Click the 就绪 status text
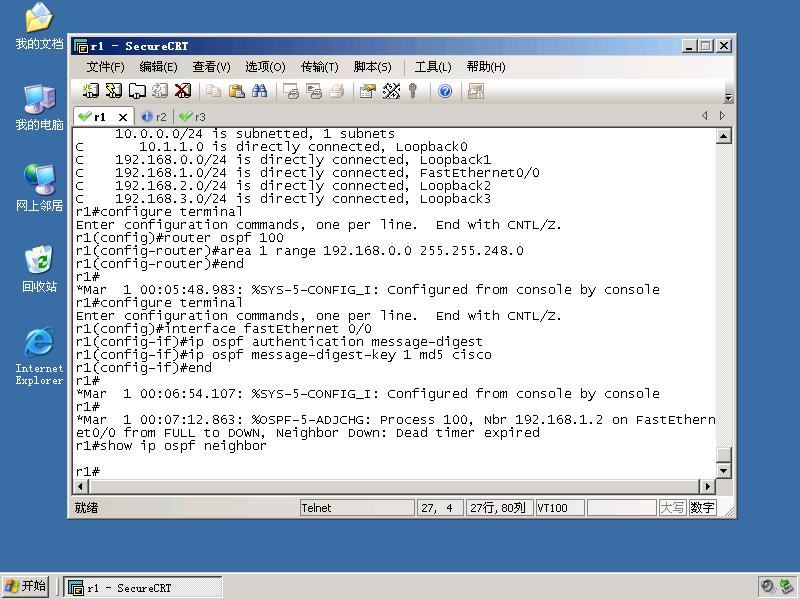Screen dimensions: 800x600 pyautogui.click(x=86, y=508)
